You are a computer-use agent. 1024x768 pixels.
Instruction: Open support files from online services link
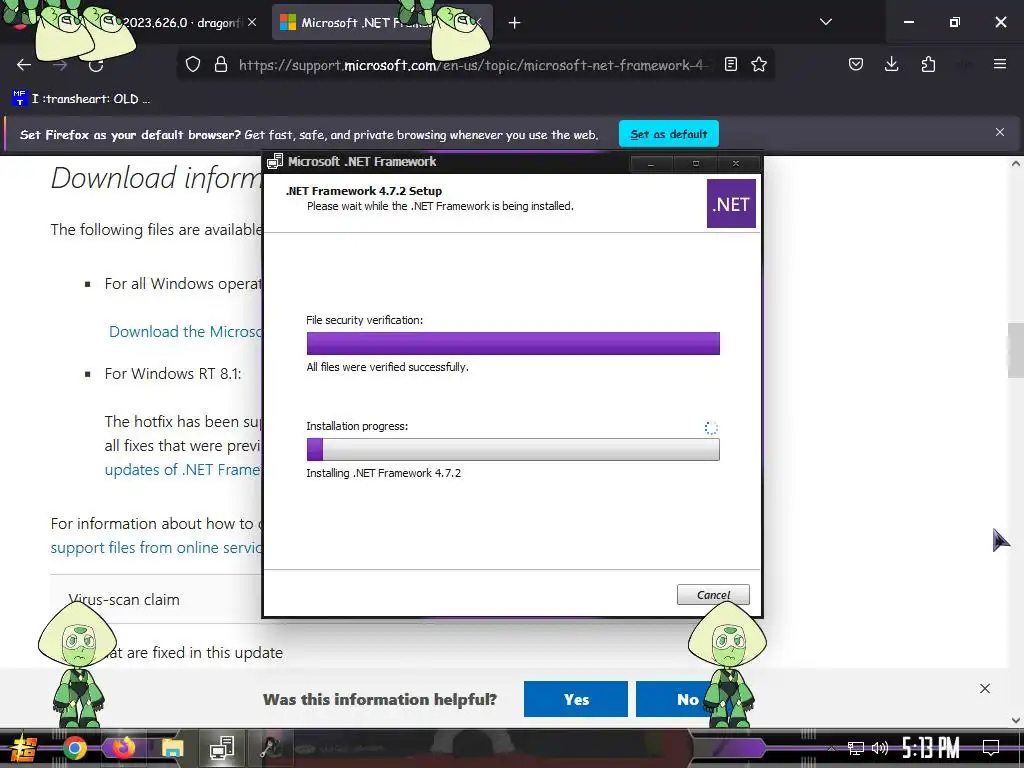click(157, 547)
